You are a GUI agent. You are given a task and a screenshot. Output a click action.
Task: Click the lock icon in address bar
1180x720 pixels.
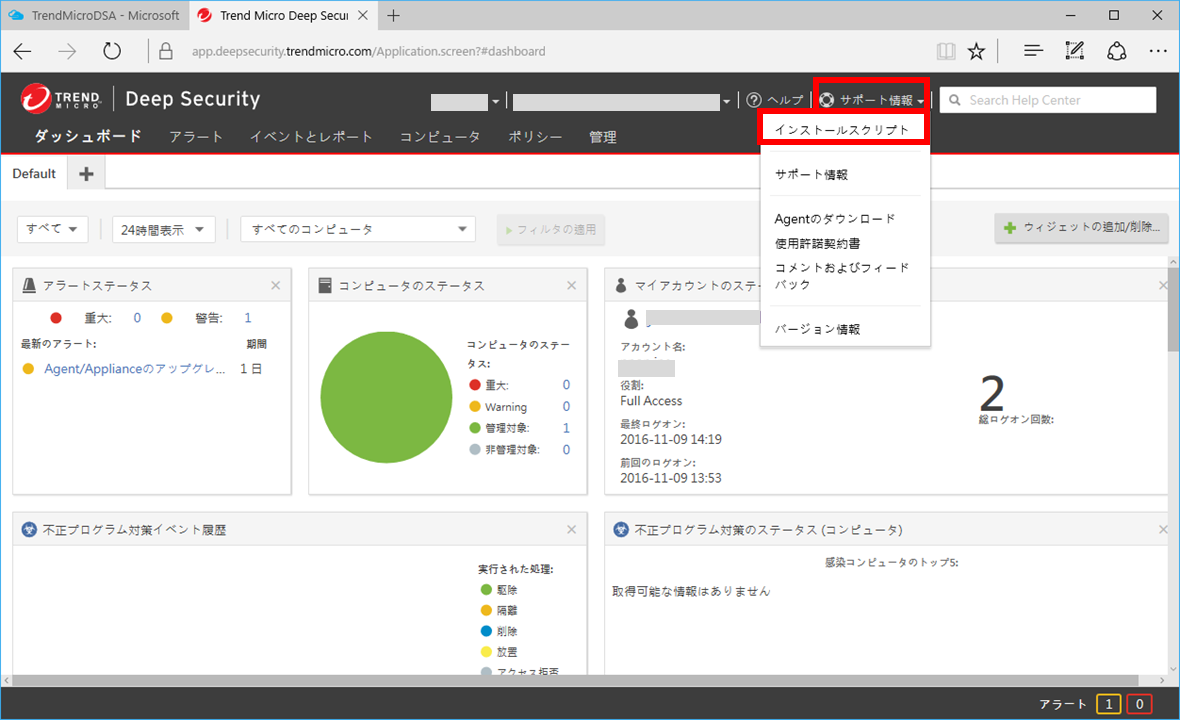point(166,51)
